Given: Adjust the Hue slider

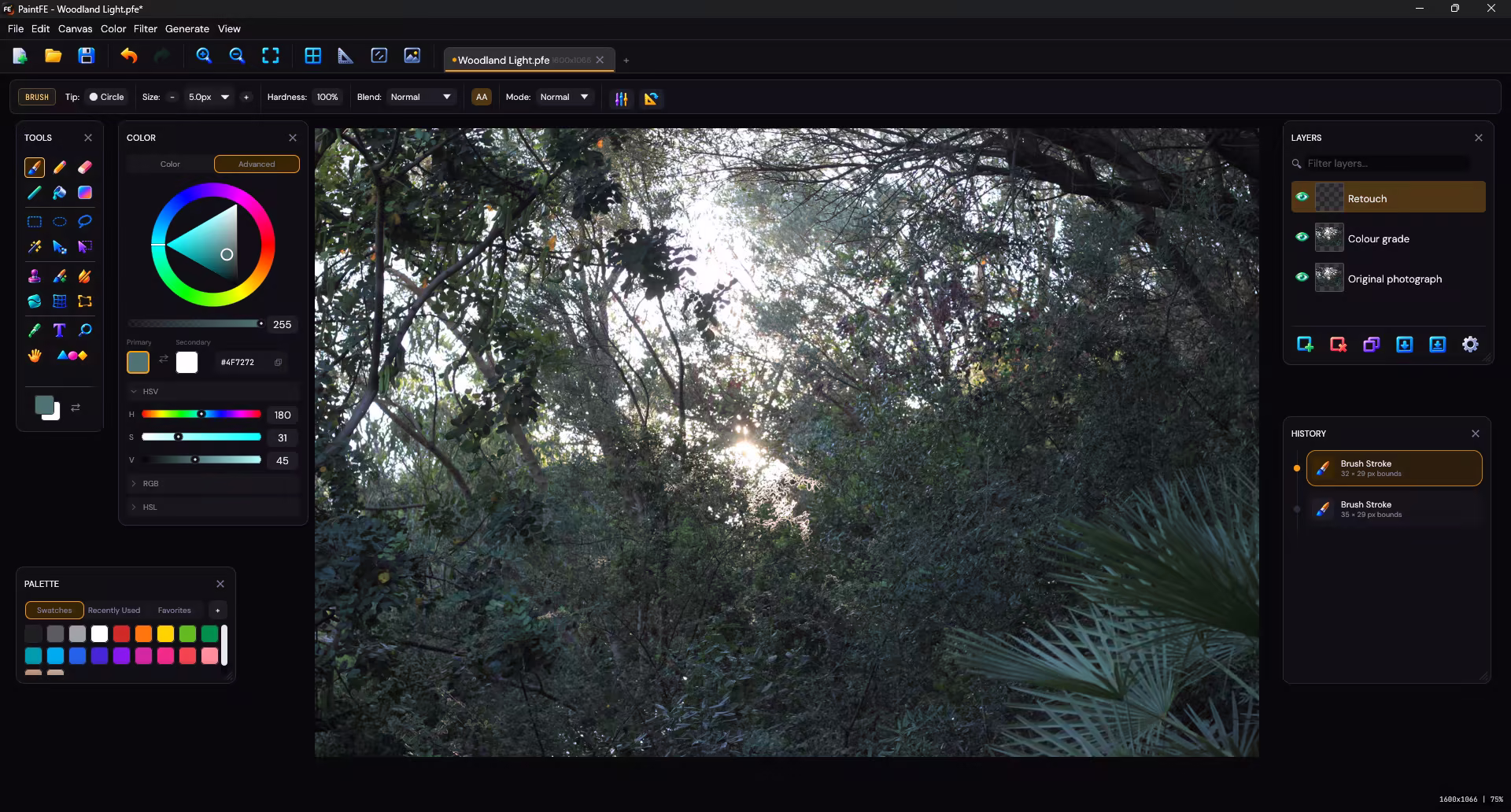Looking at the screenshot, I should [x=201, y=414].
